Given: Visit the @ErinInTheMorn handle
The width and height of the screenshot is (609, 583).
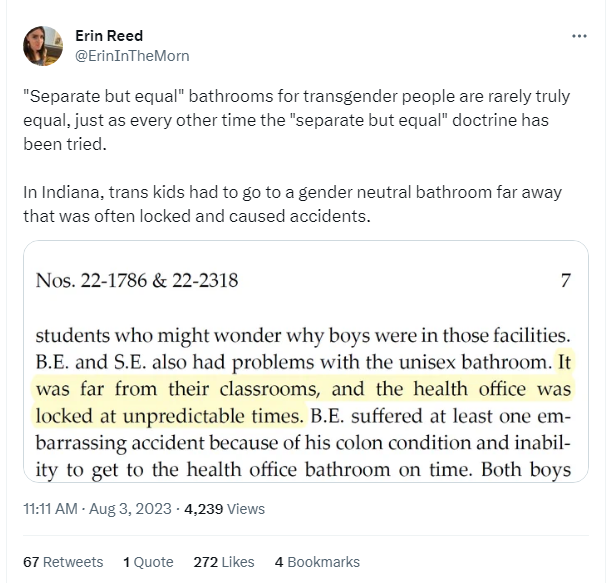Looking at the screenshot, I should pos(131,56).
